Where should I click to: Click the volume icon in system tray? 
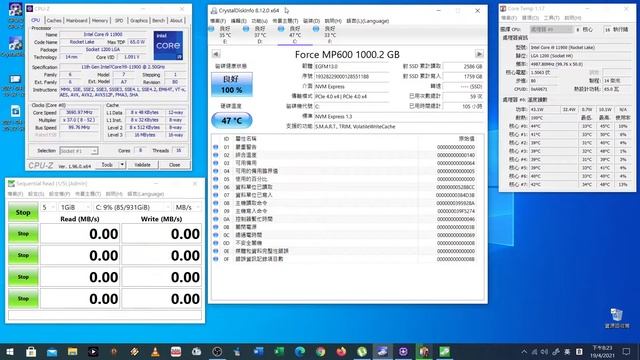click(x=544, y=351)
